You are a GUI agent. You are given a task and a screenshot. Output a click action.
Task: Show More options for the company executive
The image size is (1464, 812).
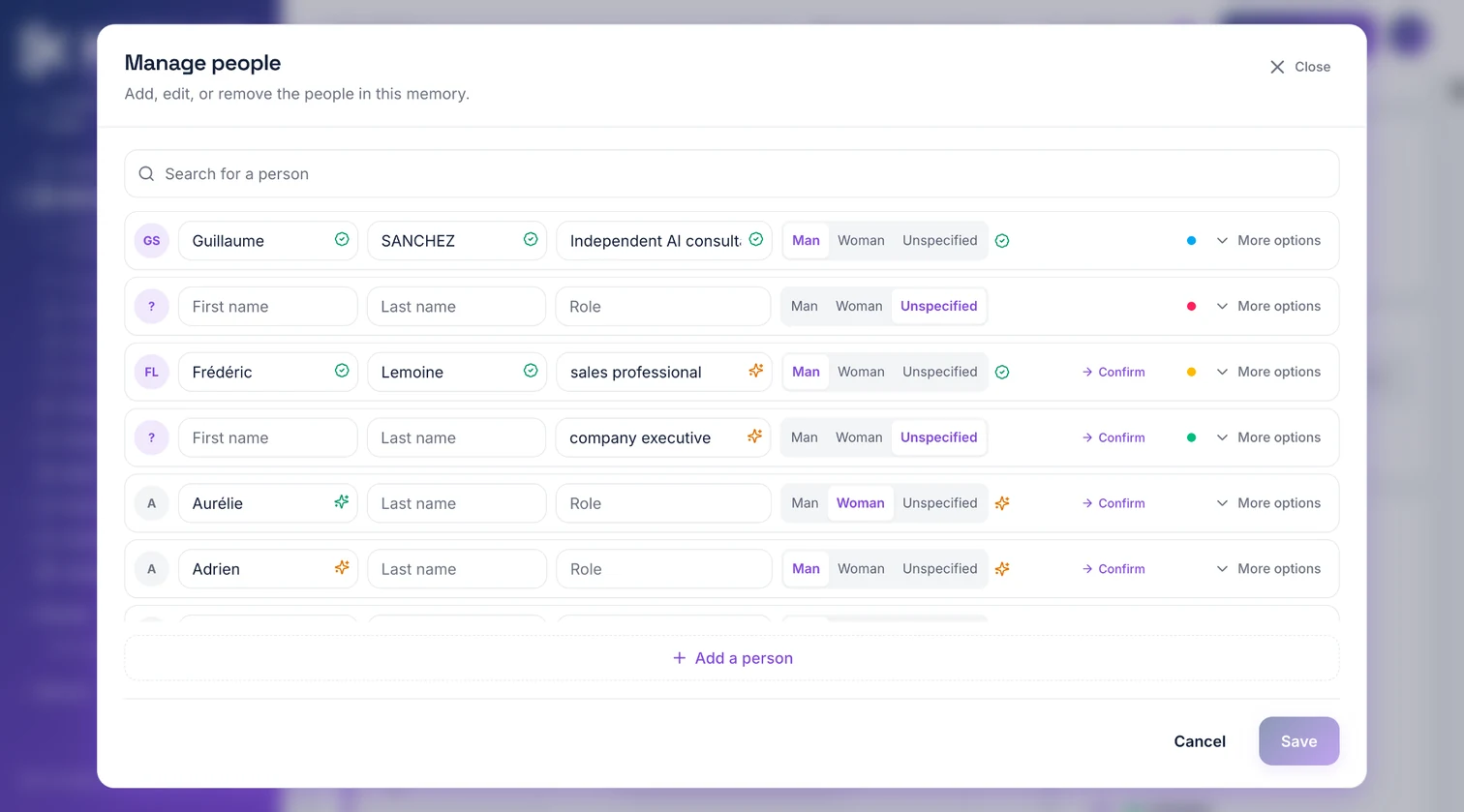click(x=1268, y=437)
